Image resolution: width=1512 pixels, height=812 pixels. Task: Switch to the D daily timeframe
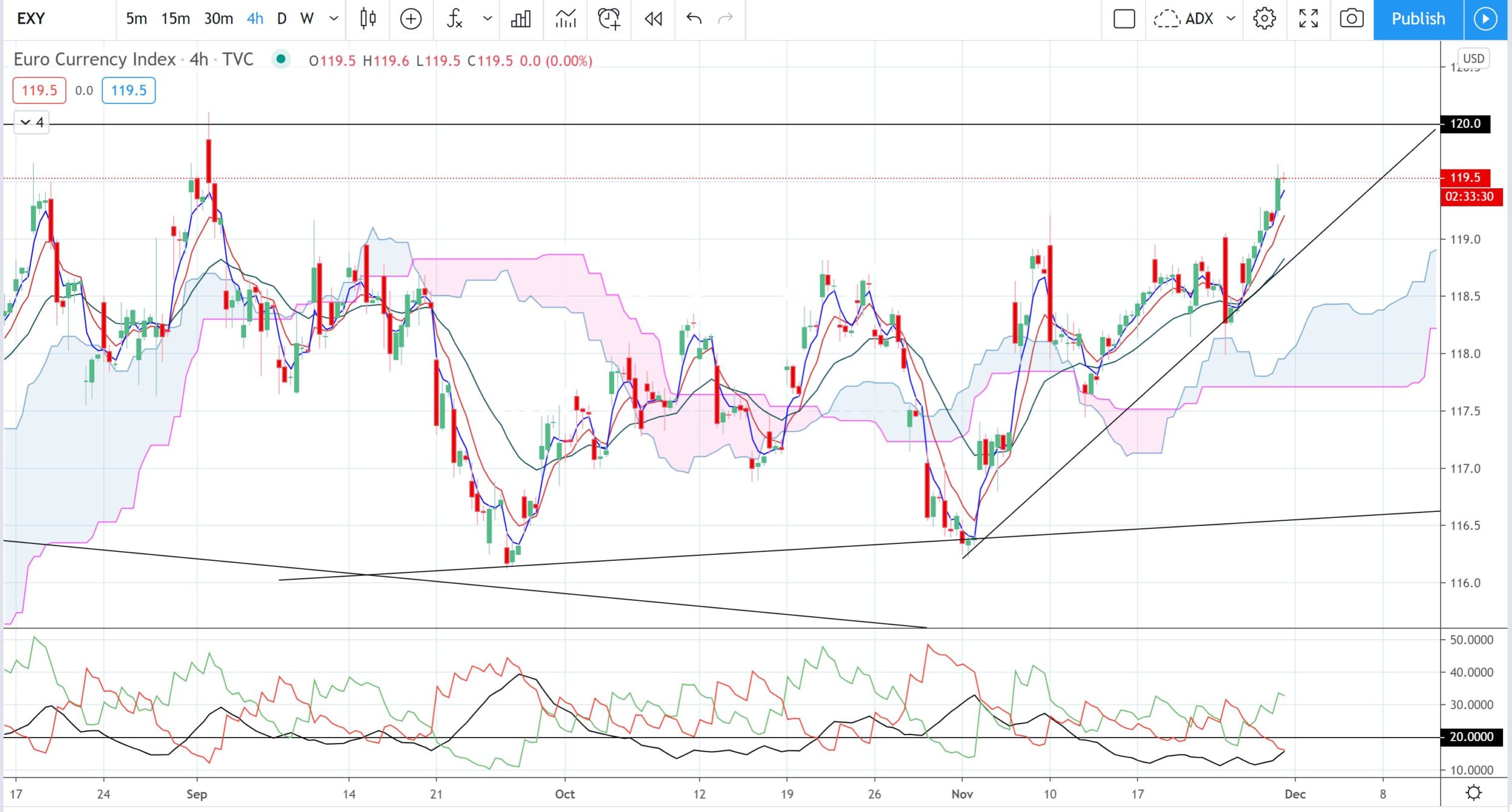point(282,19)
